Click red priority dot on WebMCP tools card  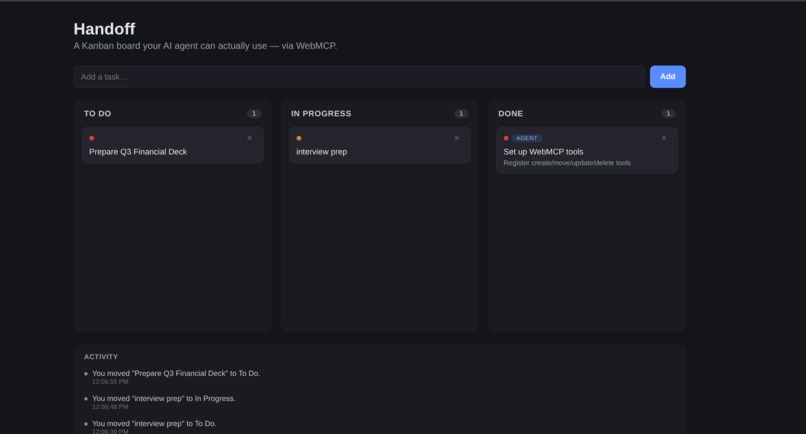pos(506,138)
